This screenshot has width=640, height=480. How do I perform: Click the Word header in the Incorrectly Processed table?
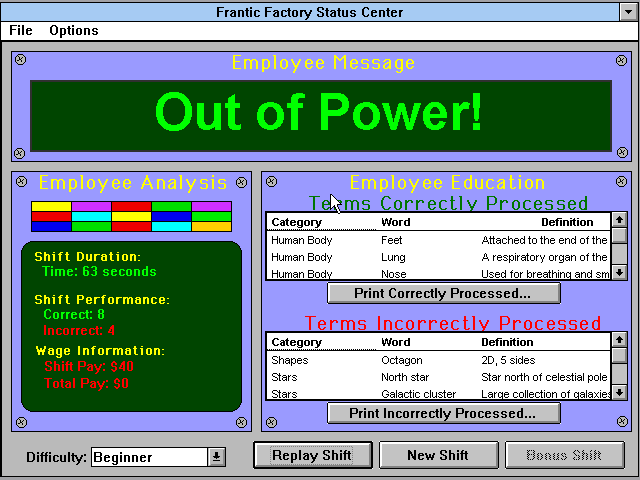pyautogui.click(x=396, y=342)
